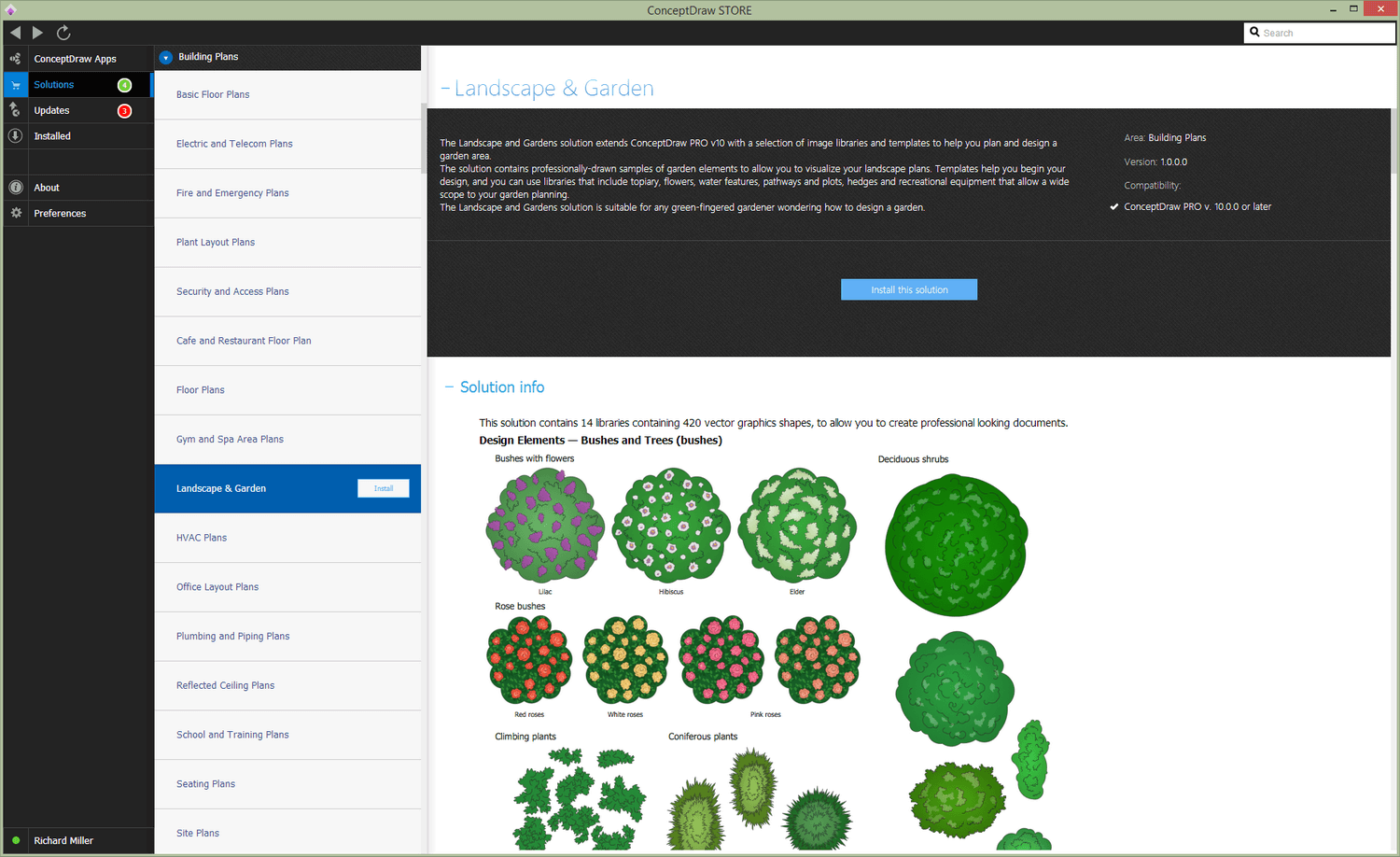Click the Landscape & Garden page title
Screen dimensions: 1400x857
(554, 89)
